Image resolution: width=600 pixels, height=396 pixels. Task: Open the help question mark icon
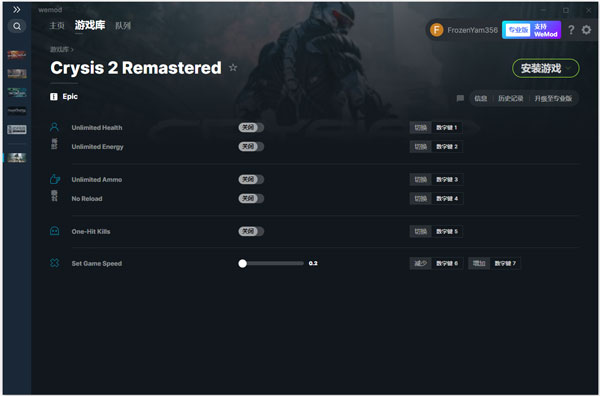pos(571,30)
